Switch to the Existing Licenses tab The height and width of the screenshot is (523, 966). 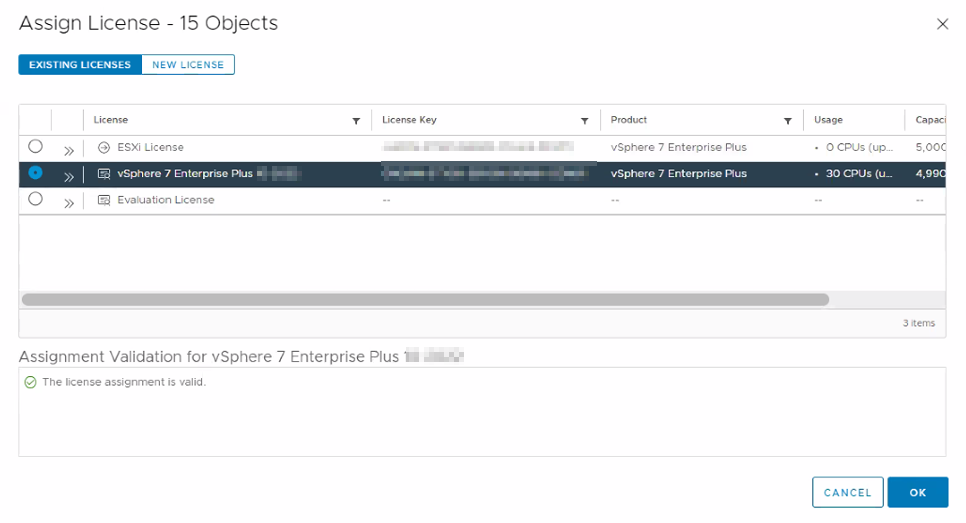[80, 65]
